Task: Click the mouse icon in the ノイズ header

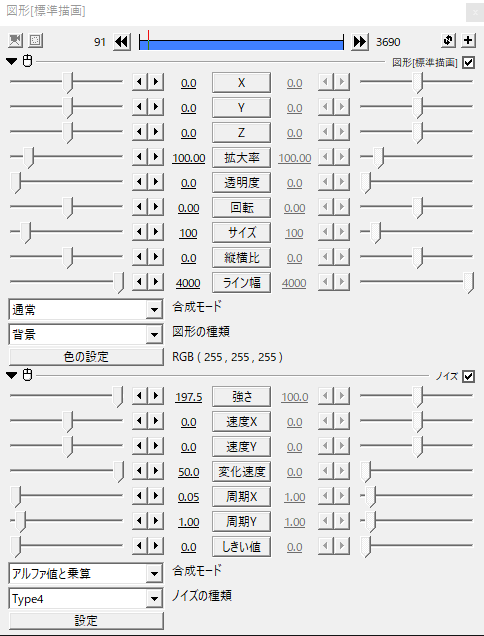Action: pos(27,375)
